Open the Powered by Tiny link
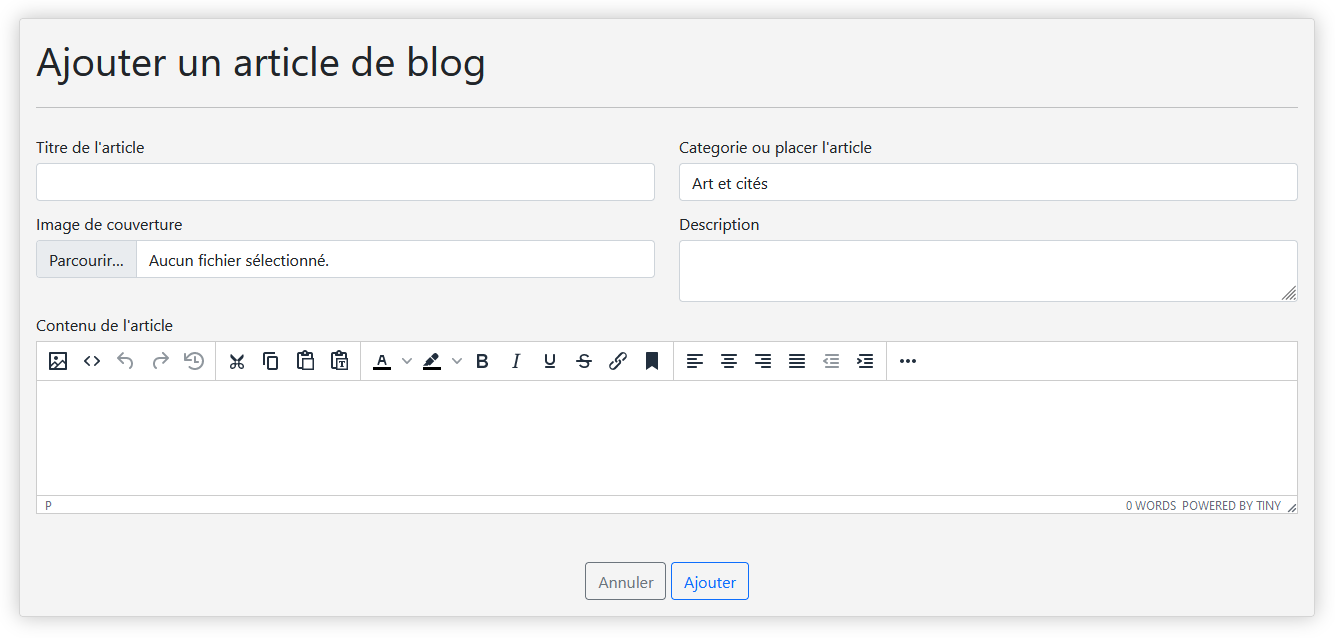 click(x=1231, y=506)
